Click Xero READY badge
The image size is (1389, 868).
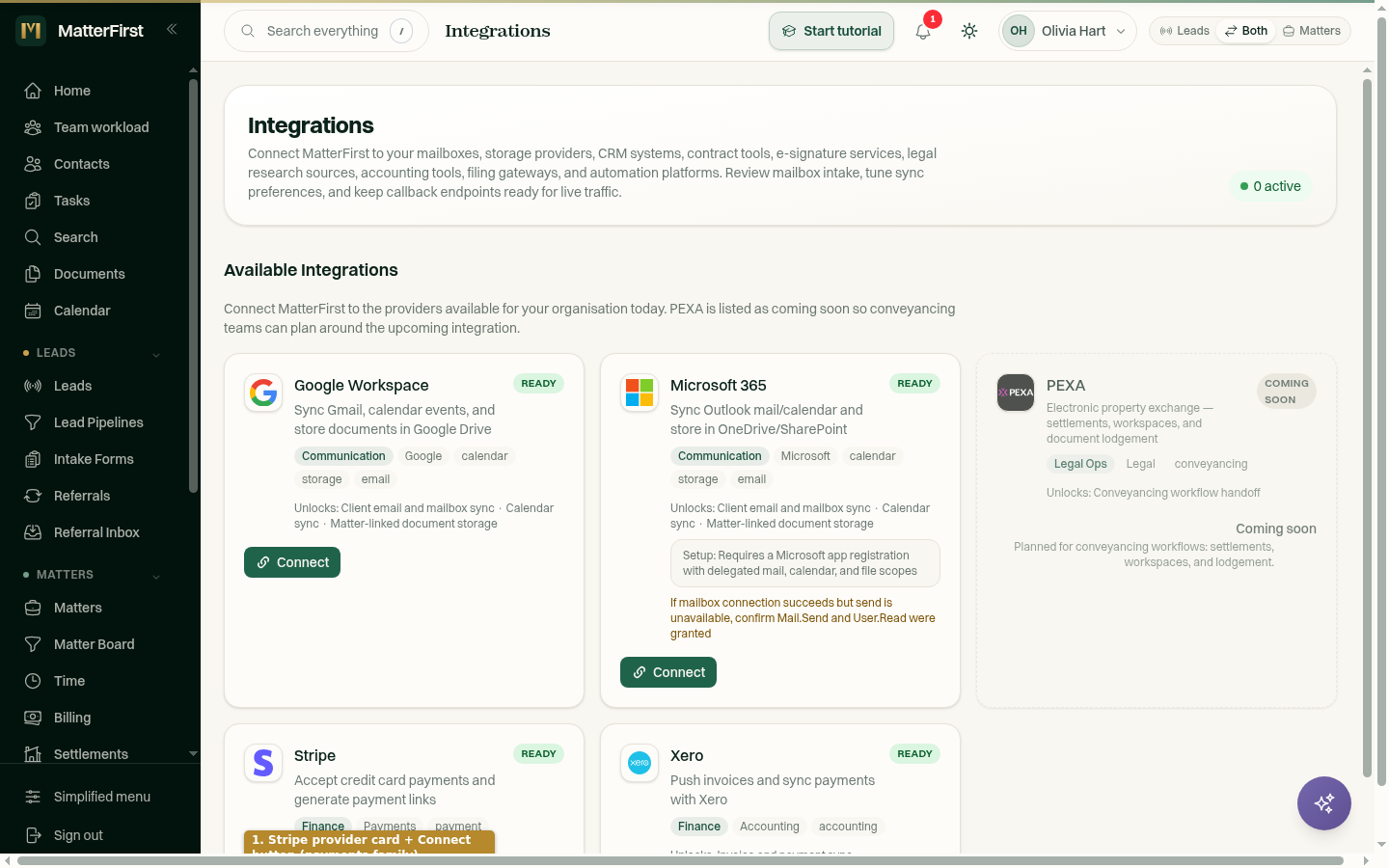[914, 754]
